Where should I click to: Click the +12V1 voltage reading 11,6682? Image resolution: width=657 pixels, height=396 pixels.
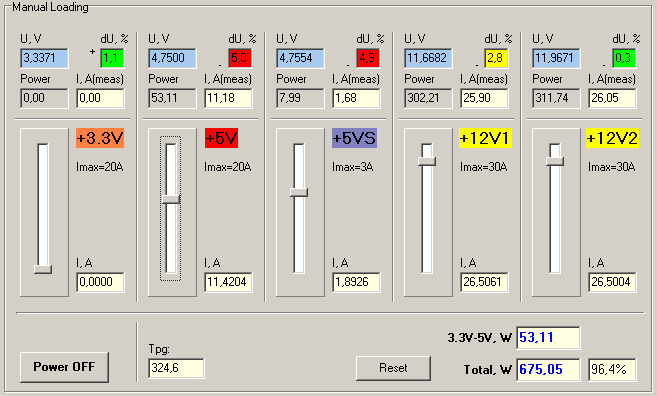coord(428,58)
